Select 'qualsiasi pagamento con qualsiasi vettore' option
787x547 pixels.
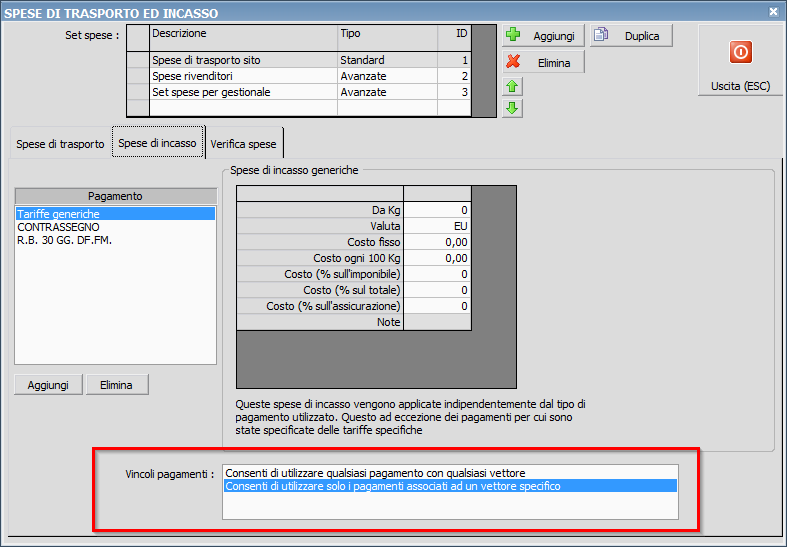pyautogui.click(x=450, y=473)
